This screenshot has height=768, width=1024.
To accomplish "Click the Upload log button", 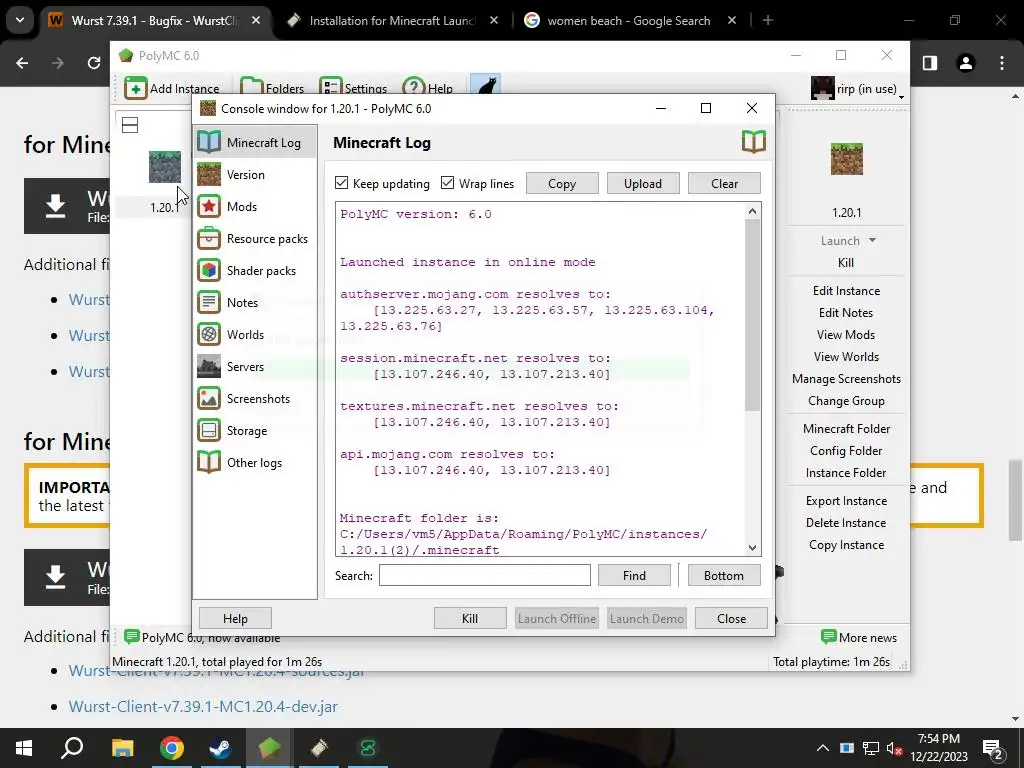I will tap(643, 184).
